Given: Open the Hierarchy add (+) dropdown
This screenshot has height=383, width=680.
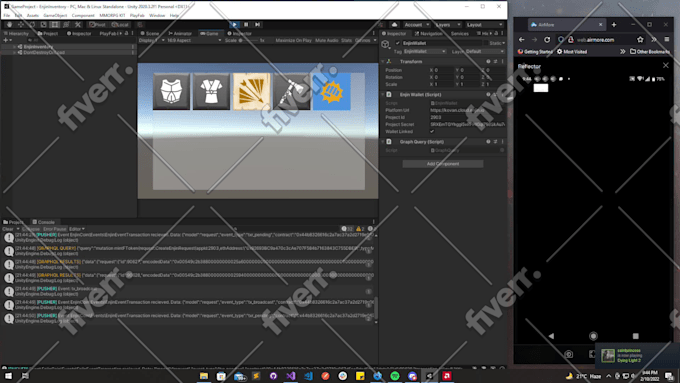Looking at the screenshot, I should point(7,40).
